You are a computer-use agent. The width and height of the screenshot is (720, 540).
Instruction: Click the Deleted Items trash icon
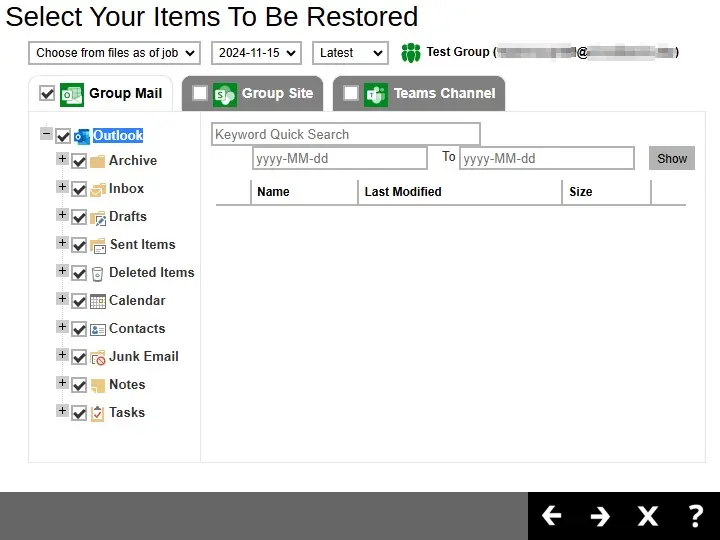point(98,273)
